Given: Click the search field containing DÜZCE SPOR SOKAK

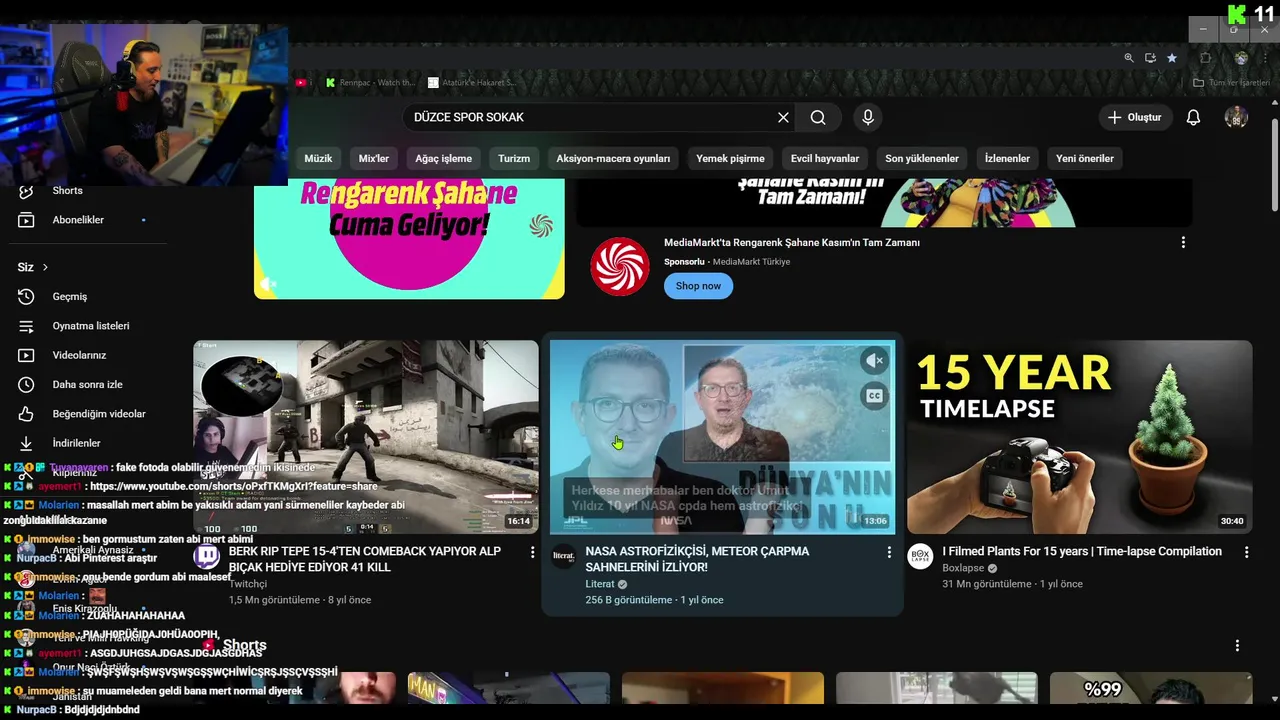Looking at the screenshot, I should (590, 117).
